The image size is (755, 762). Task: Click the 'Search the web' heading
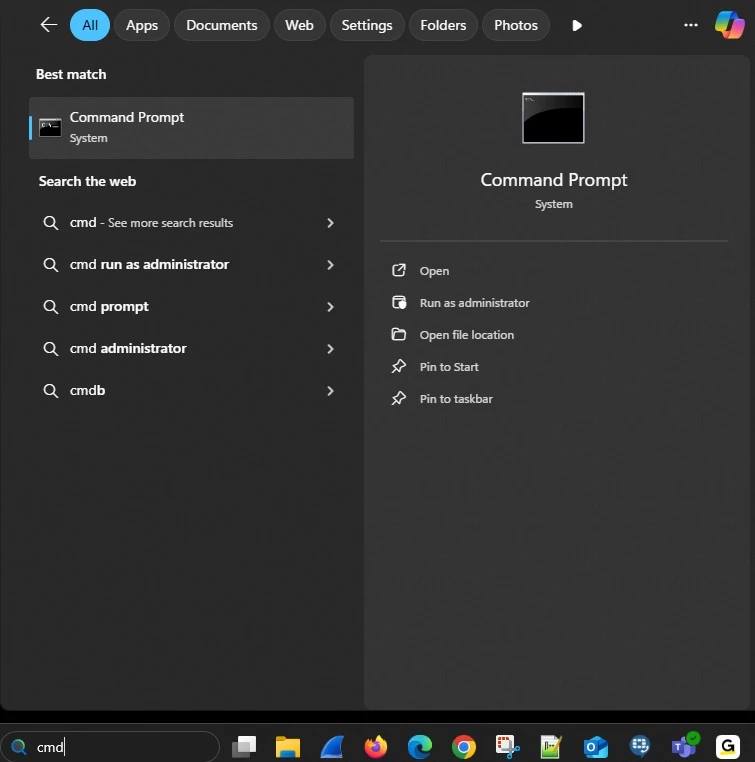87,181
